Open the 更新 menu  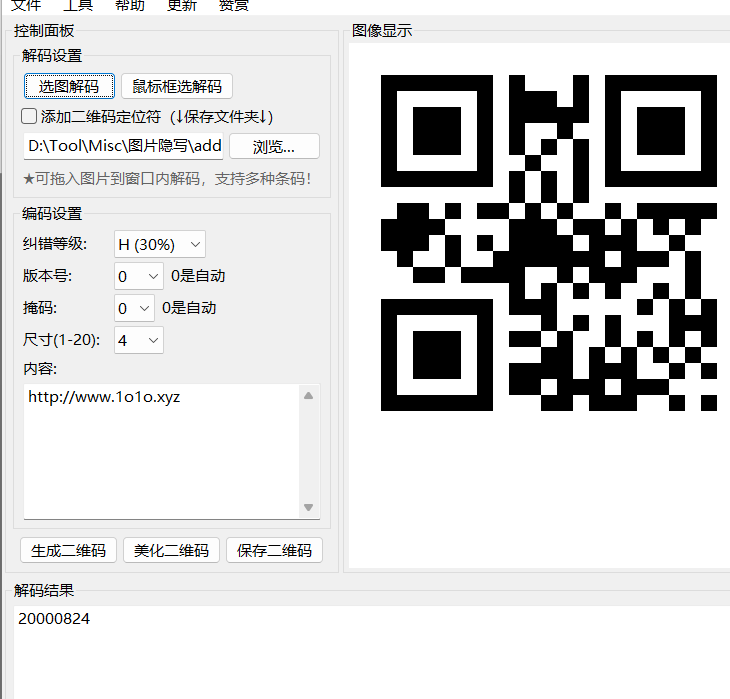[181, 5]
